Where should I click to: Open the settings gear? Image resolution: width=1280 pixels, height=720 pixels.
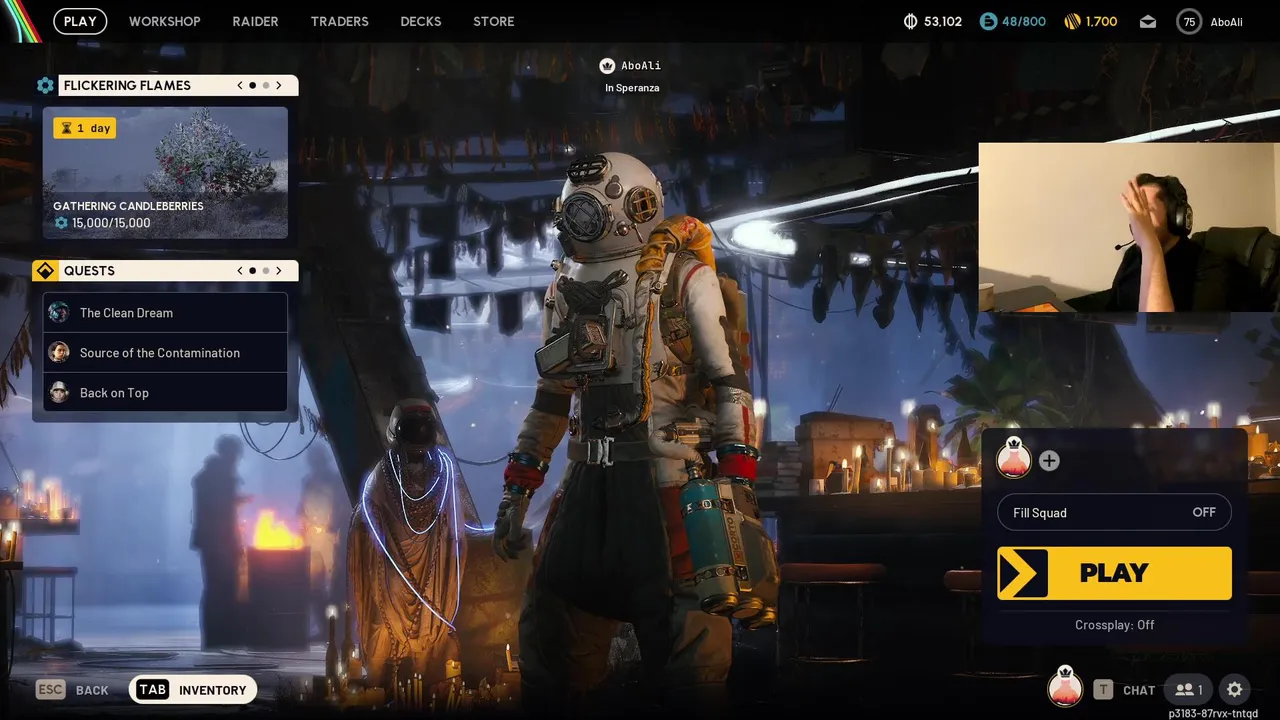[x=1235, y=690]
